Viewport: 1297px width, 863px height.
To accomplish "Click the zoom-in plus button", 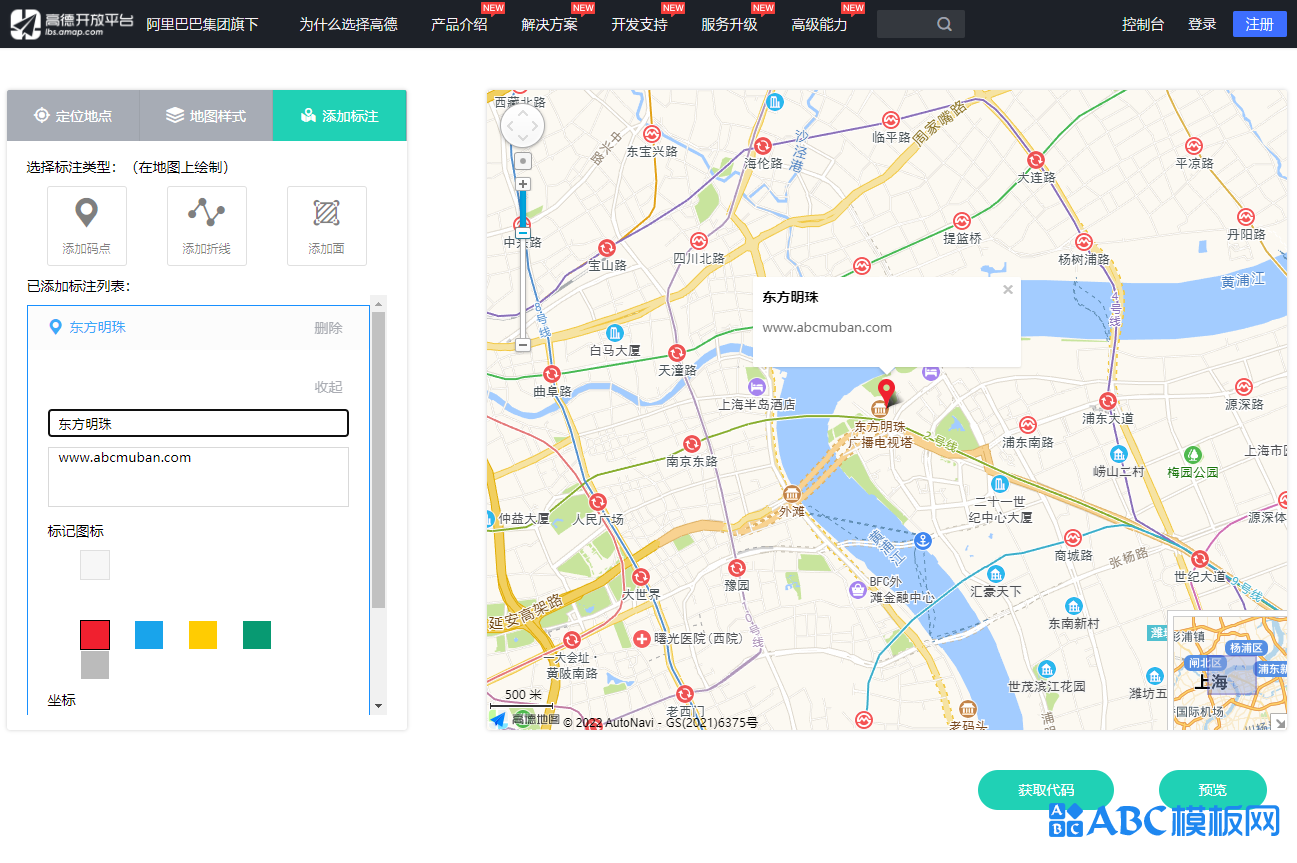I will (x=523, y=184).
